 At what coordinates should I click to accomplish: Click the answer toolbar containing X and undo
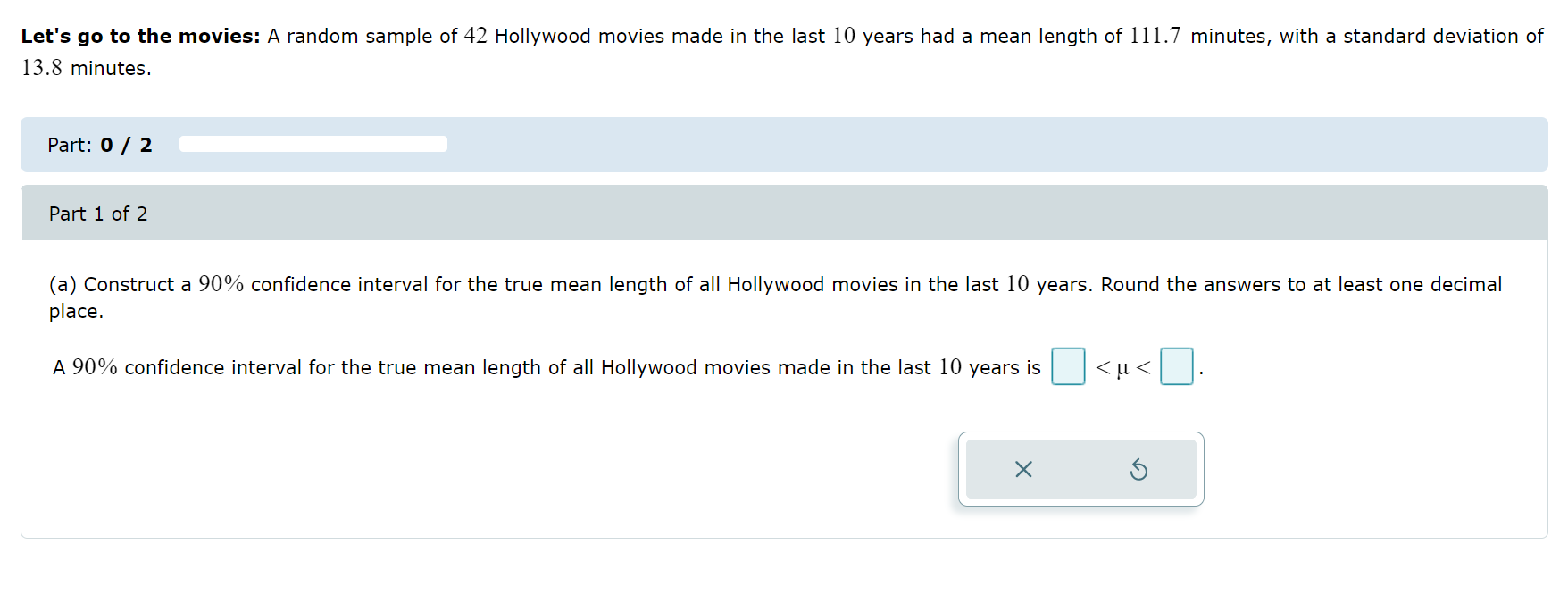[1080, 469]
